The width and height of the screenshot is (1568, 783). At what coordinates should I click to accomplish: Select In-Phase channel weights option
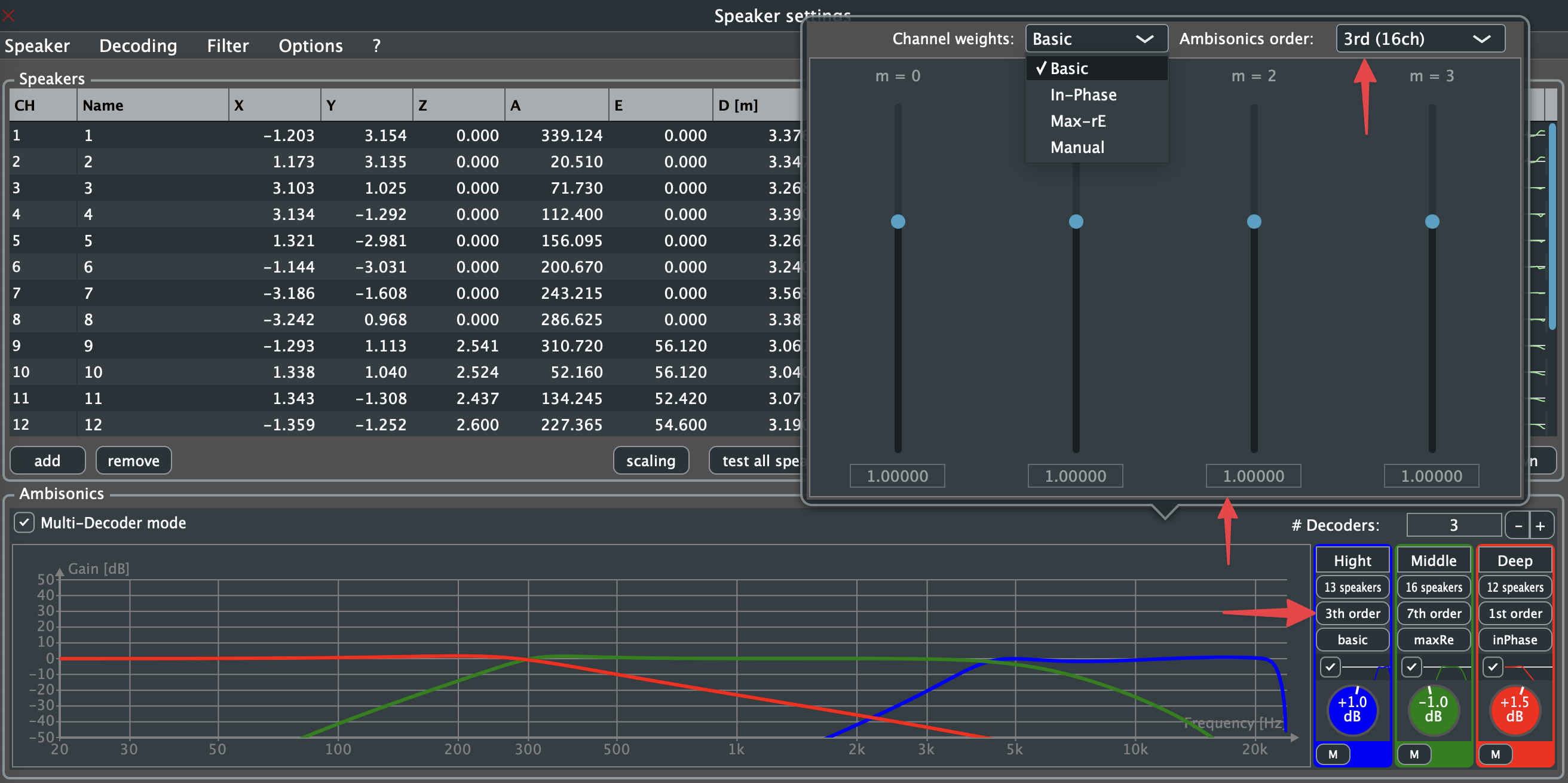[1083, 94]
